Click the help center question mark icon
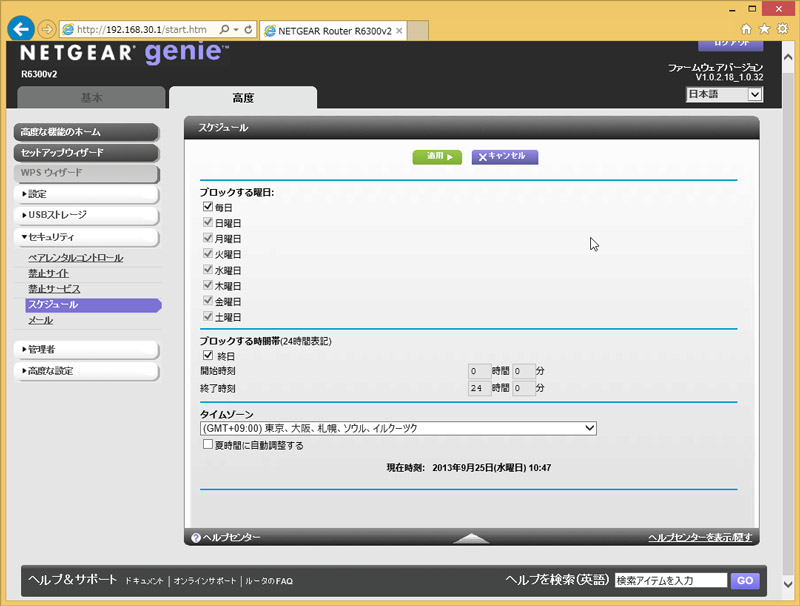 [196, 538]
